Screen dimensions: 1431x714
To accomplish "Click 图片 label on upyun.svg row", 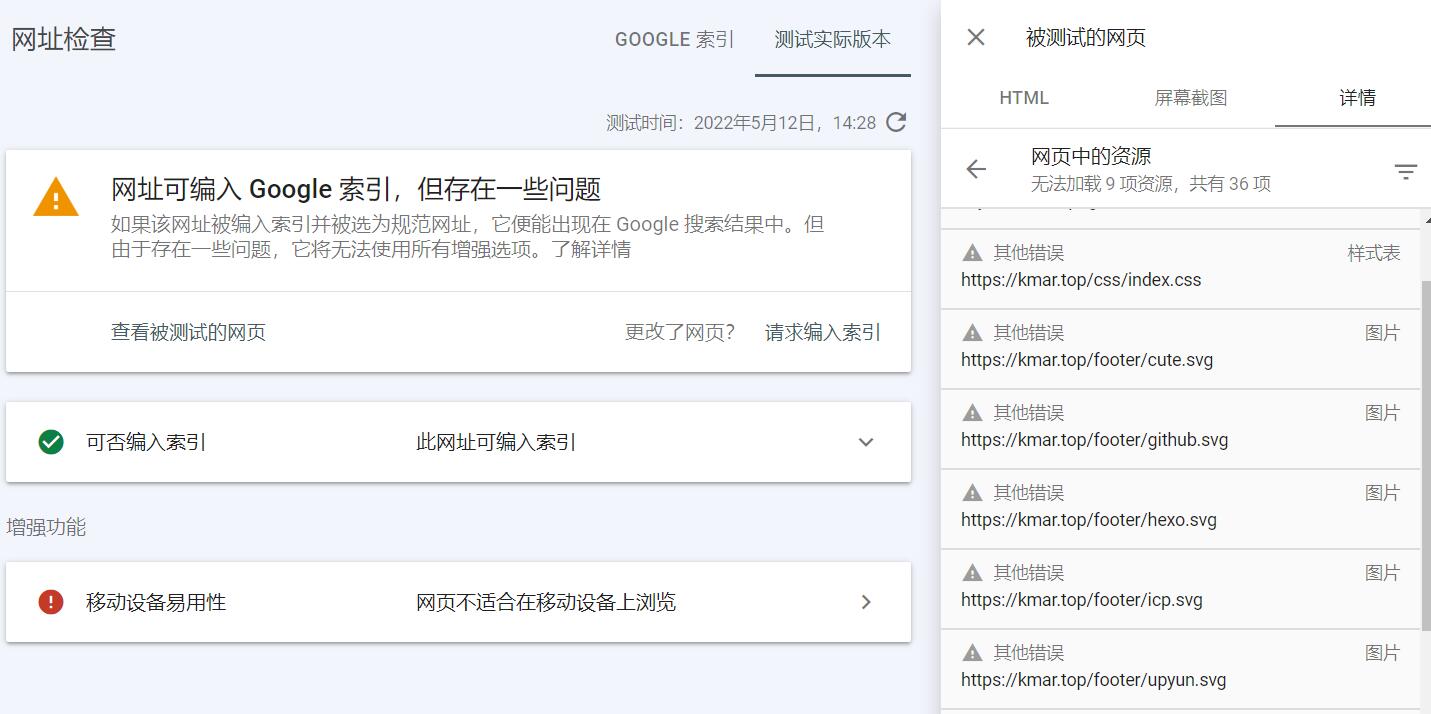I will pos(1383,653).
